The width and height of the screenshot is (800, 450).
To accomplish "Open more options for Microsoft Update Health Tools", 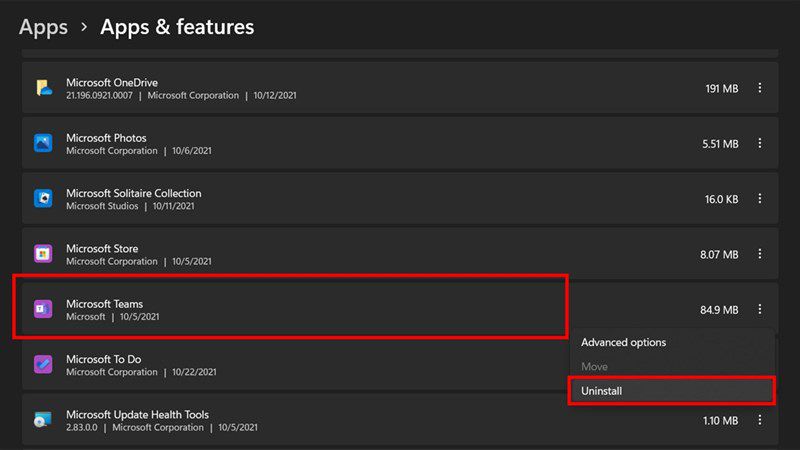I will 760,420.
